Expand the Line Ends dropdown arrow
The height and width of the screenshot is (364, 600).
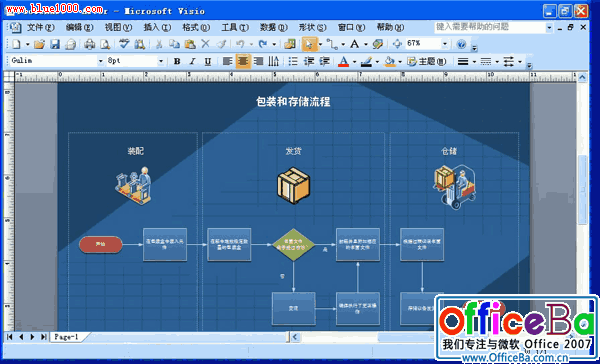(520, 62)
